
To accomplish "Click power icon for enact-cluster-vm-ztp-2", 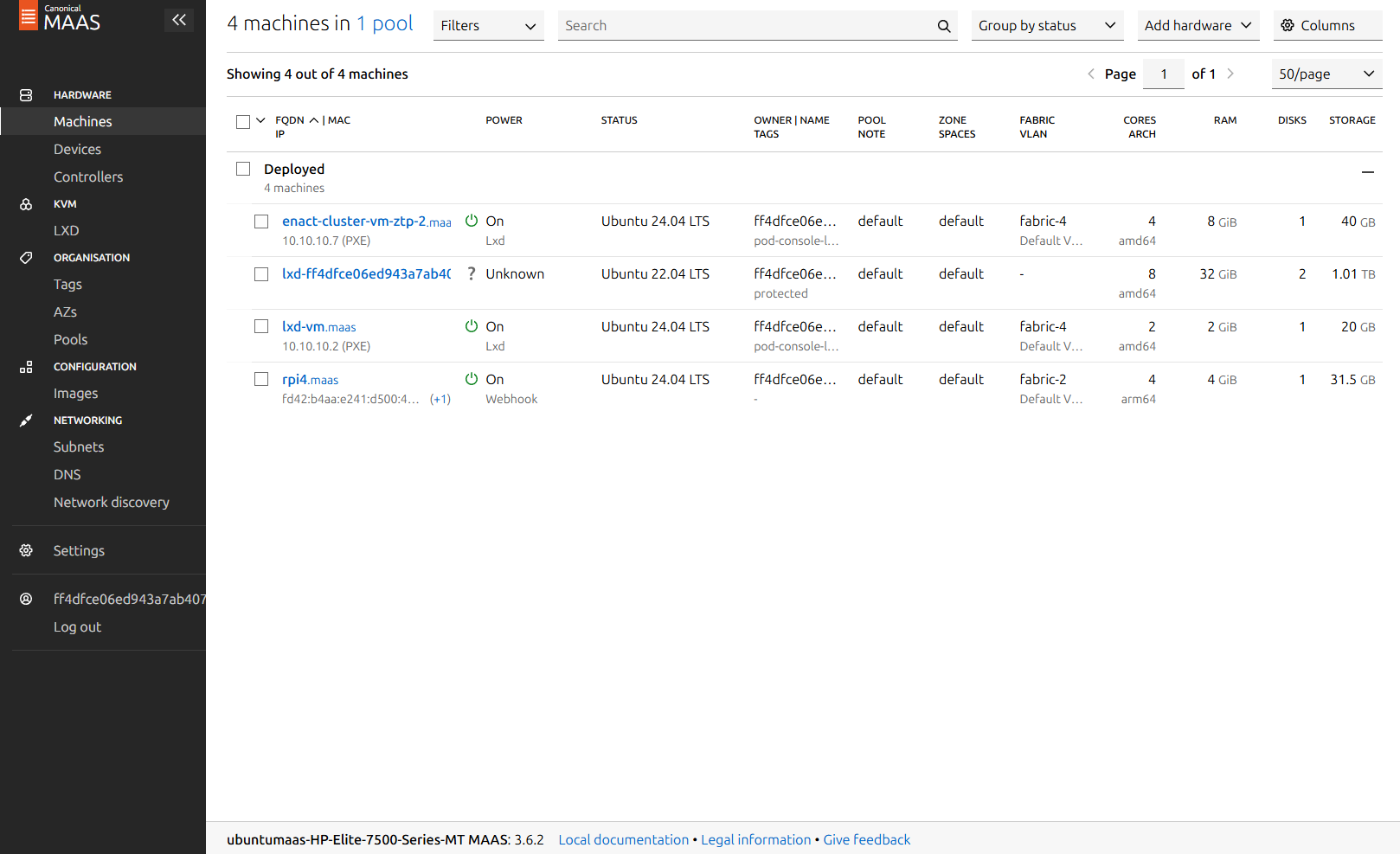I will 472,221.
